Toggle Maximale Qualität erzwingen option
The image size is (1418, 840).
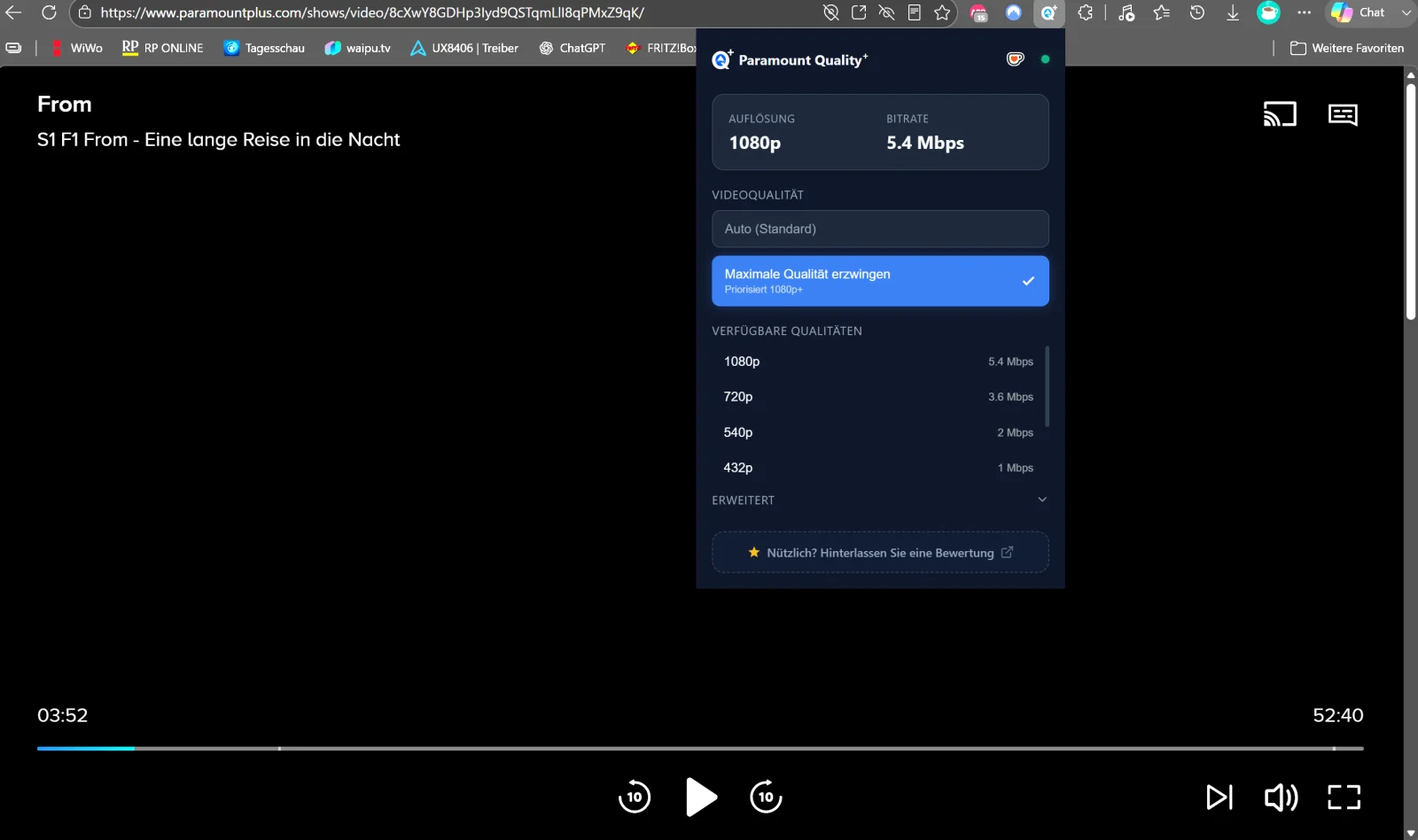880,281
